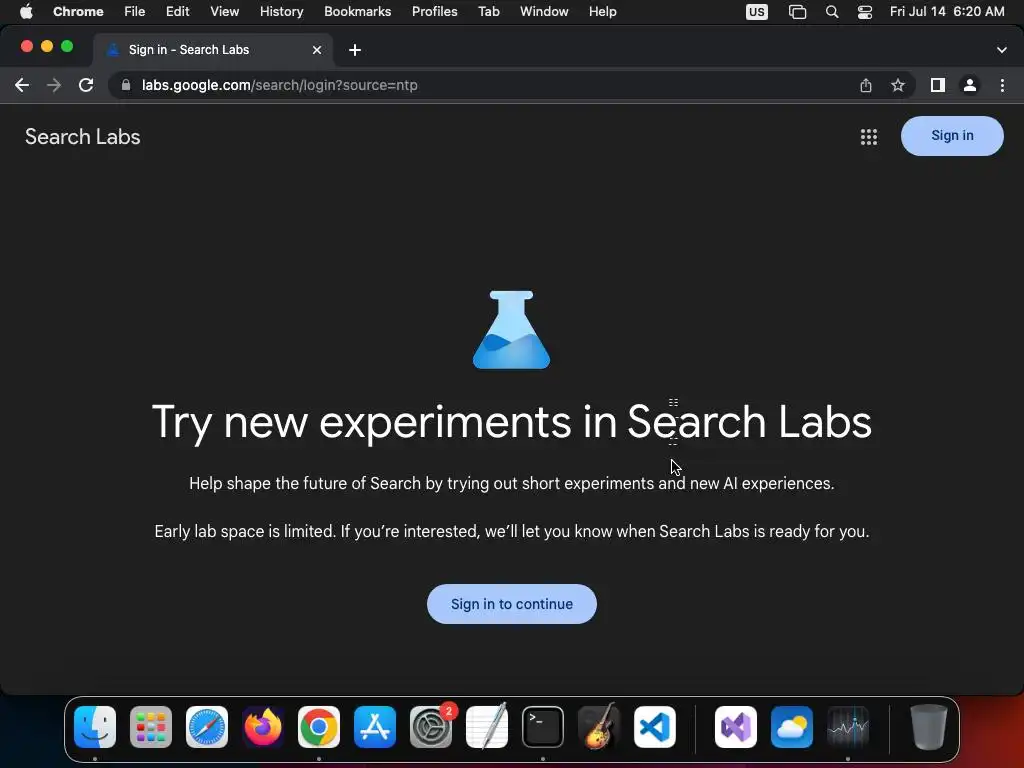Click the US input source indicator
Image resolution: width=1024 pixels, height=768 pixels.
click(757, 12)
